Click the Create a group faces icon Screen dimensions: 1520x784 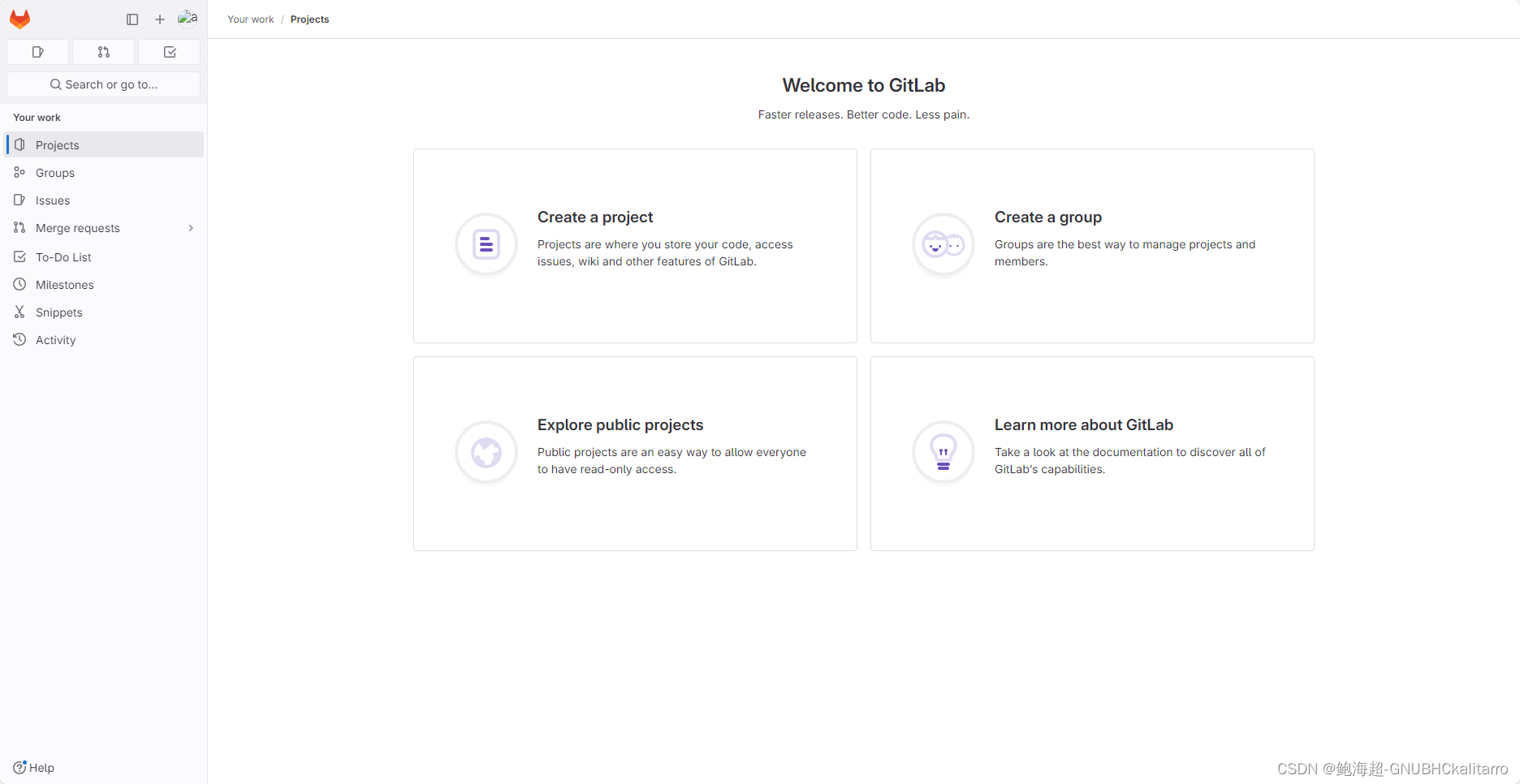pyautogui.click(x=944, y=244)
